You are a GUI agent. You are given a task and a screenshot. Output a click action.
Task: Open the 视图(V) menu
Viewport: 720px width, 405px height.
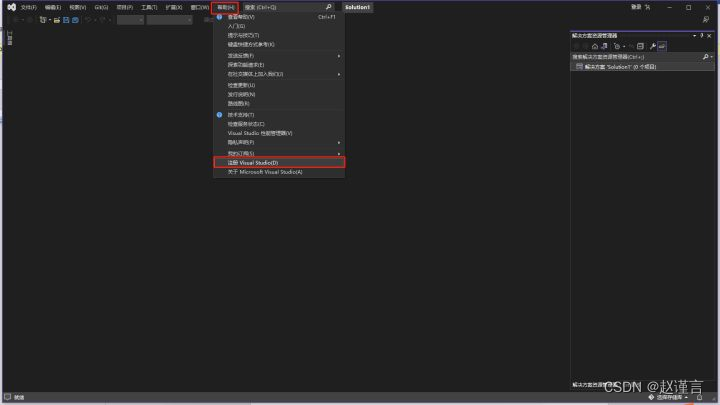coord(78,7)
